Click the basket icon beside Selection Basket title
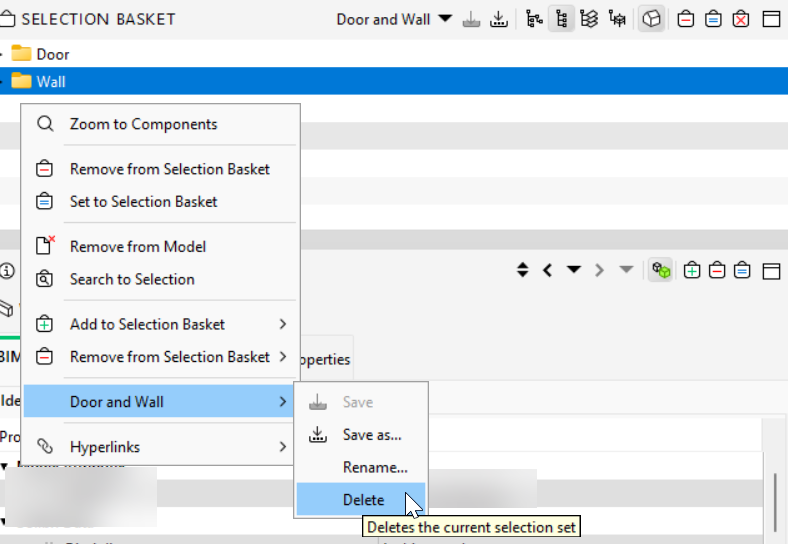 click(x=8, y=19)
